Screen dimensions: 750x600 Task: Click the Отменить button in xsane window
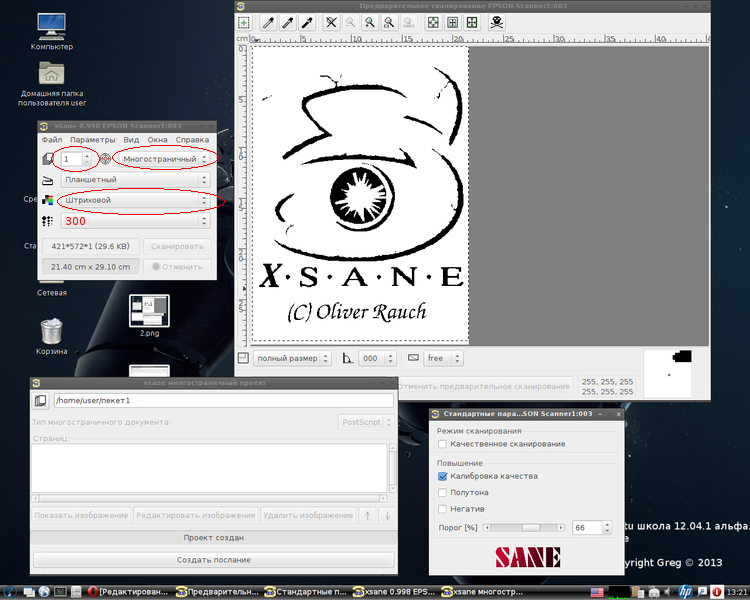pyautogui.click(x=177, y=267)
